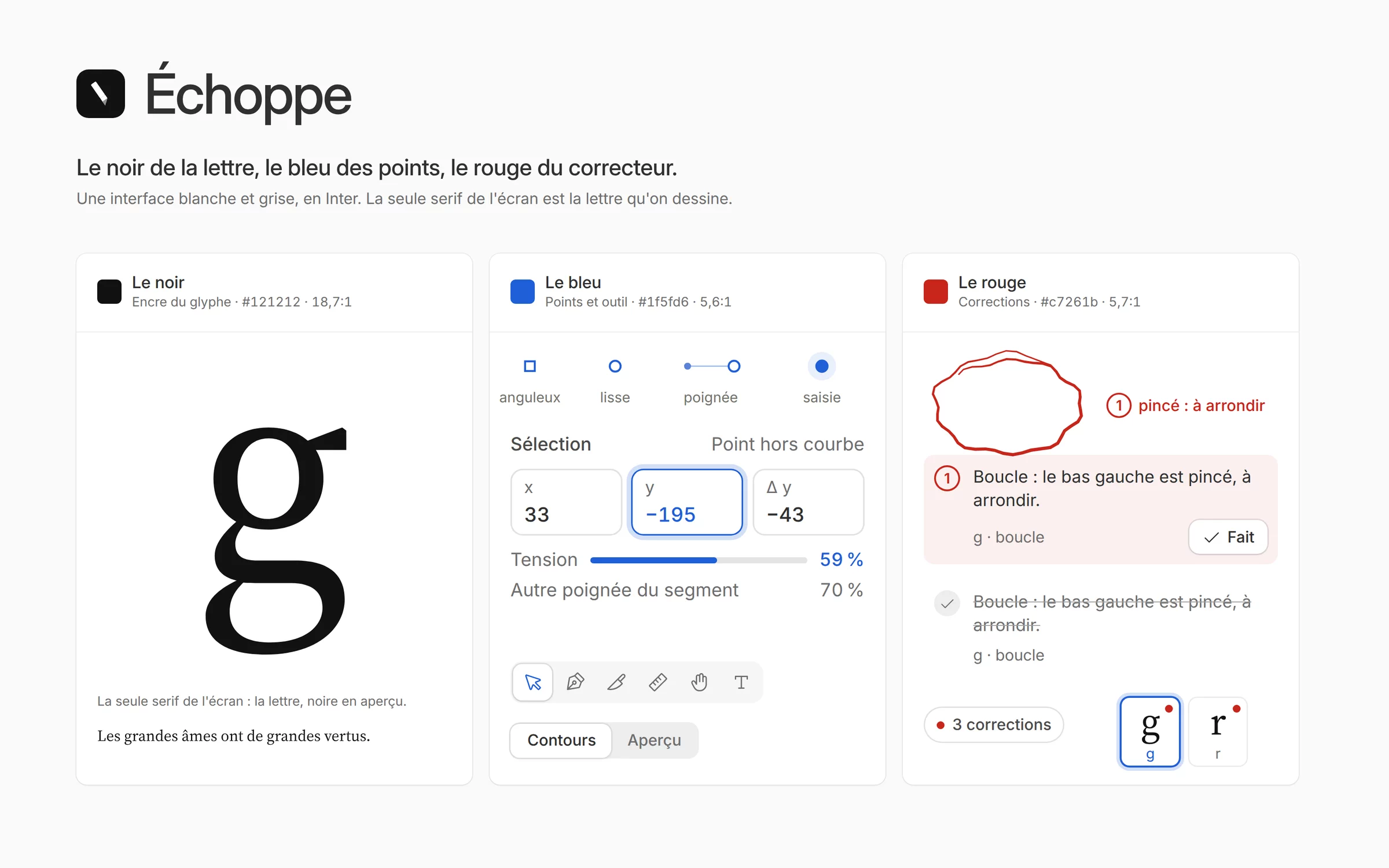Select the r glyph thumbnail

(1218, 732)
